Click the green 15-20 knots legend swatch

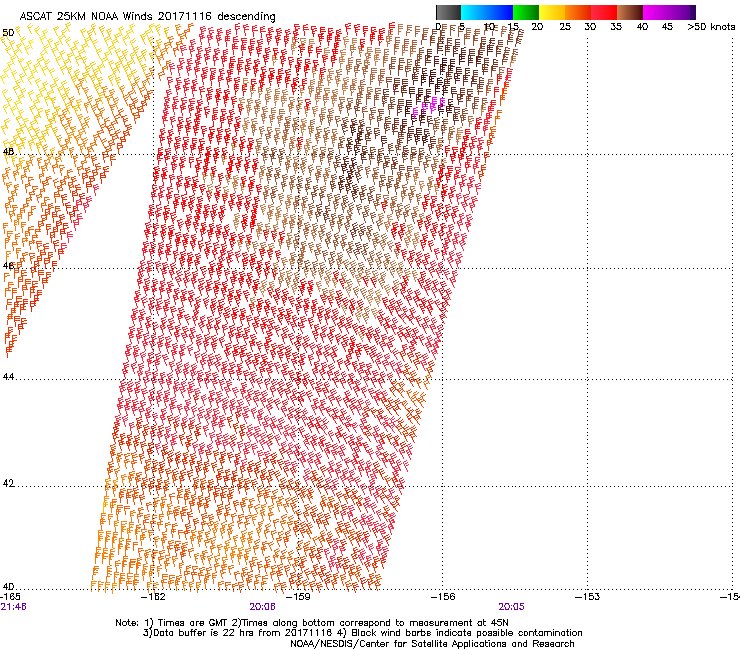(526, 12)
